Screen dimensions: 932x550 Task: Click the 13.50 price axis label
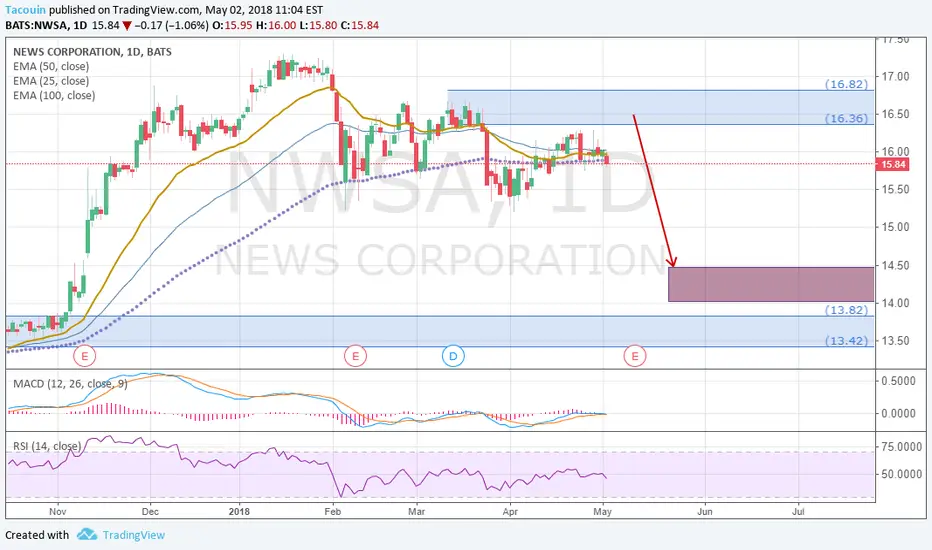[x=895, y=341]
